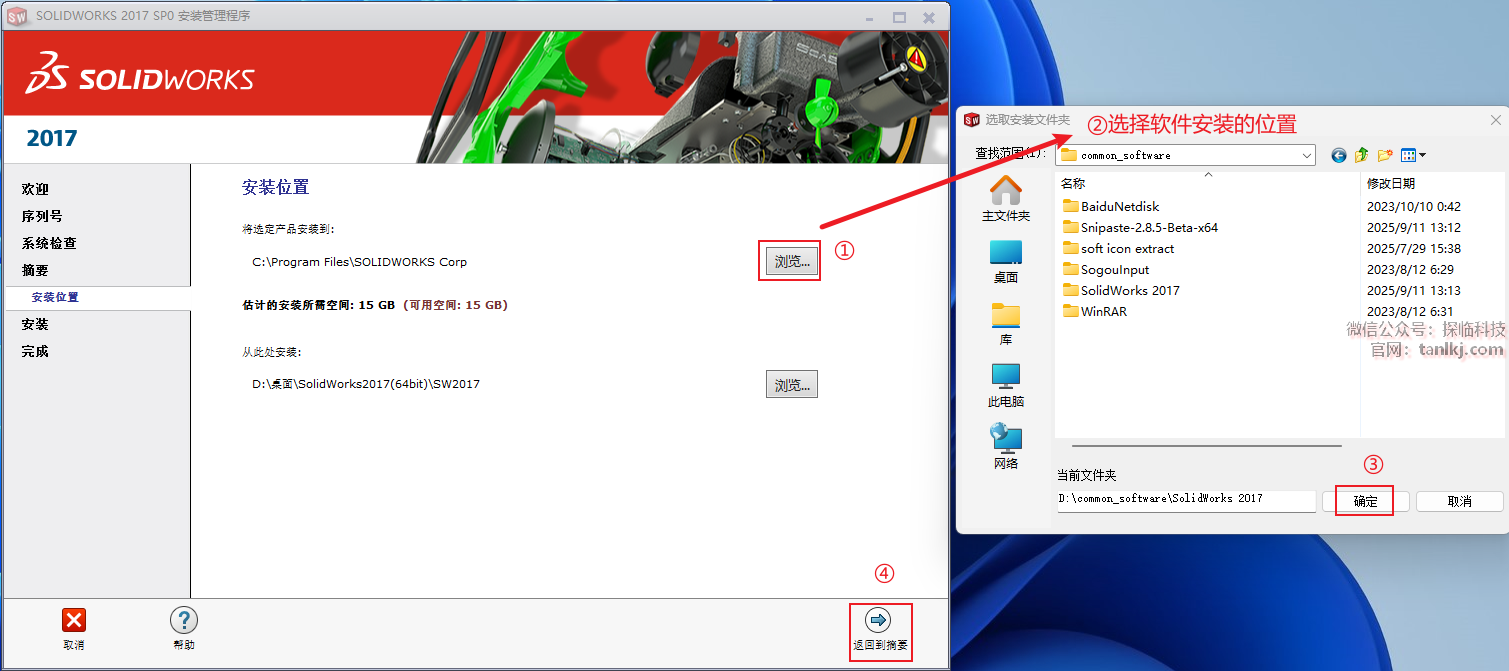Viewport: 1509px width, 671px height.
Task: Open the 安装 step in sidebar
Action: click(x=35, y=324)
